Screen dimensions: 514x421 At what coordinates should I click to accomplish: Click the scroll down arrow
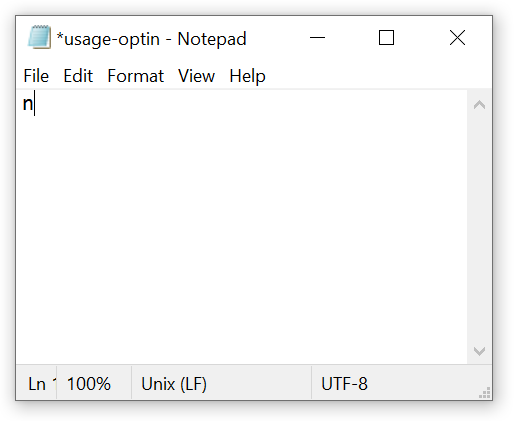(479, 351)
